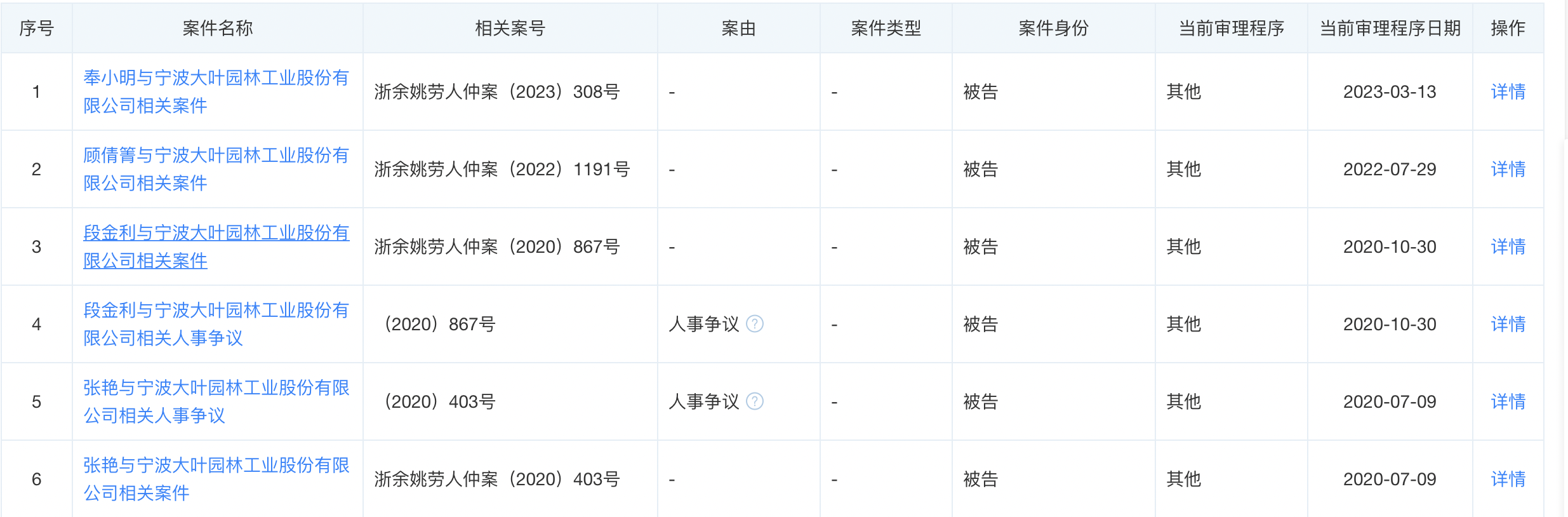Show 详情 for row 5 case

[x=1508, y=401]
